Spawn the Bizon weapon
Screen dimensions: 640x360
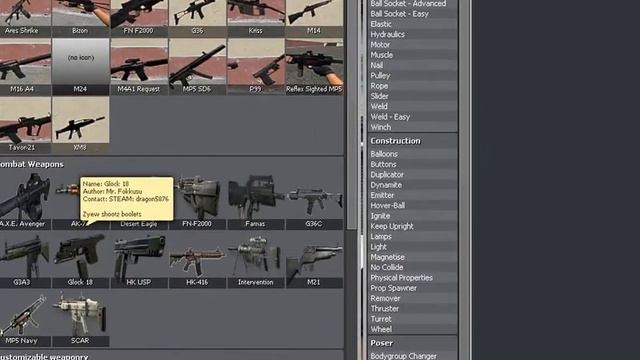pos(80,18)
